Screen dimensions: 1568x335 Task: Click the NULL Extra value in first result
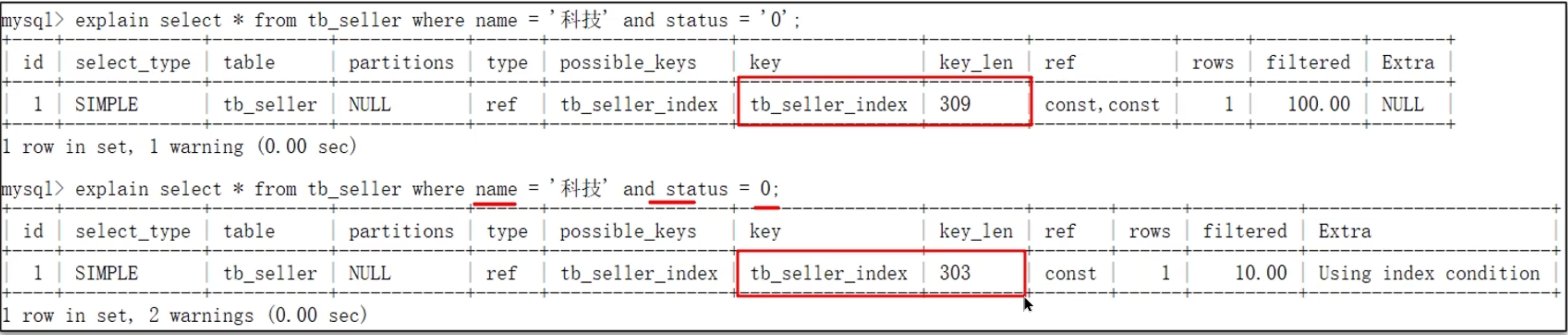pyautogui.click(x=1402, y=105)
